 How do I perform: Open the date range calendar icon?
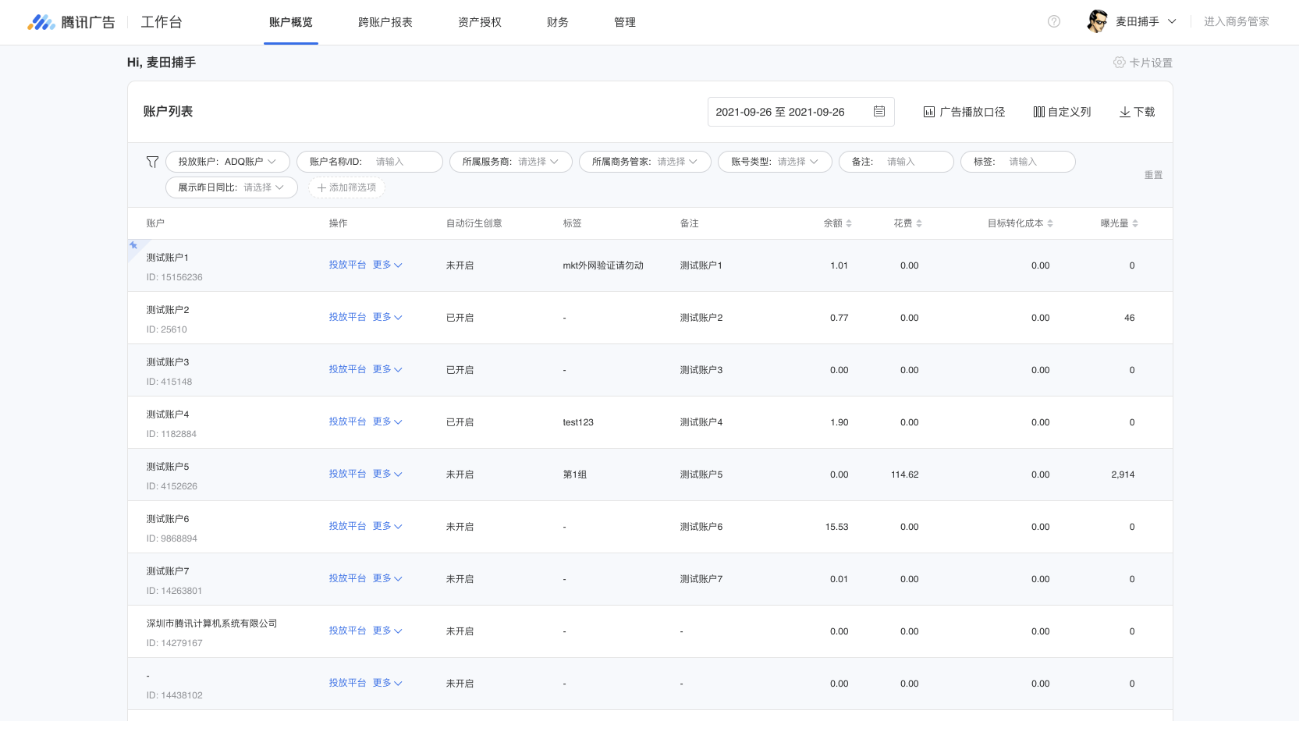click(879, 111)
